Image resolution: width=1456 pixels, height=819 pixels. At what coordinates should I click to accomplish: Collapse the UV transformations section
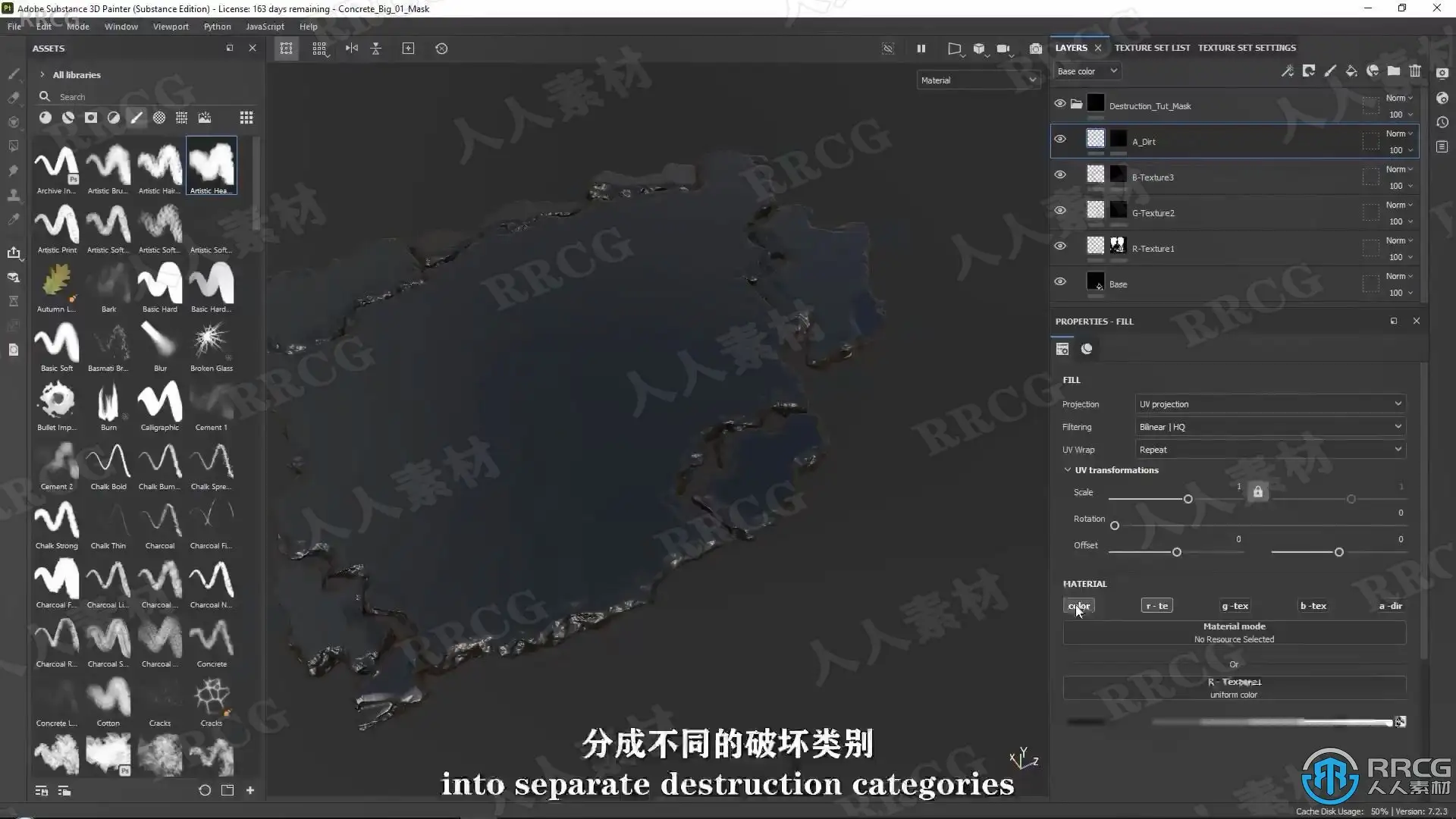(1068, 470)
